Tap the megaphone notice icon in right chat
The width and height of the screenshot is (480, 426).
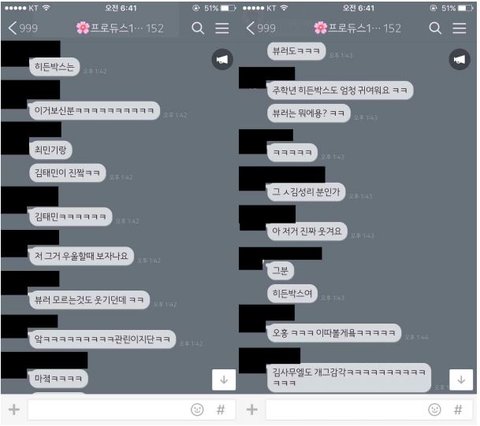click(459, 59)
